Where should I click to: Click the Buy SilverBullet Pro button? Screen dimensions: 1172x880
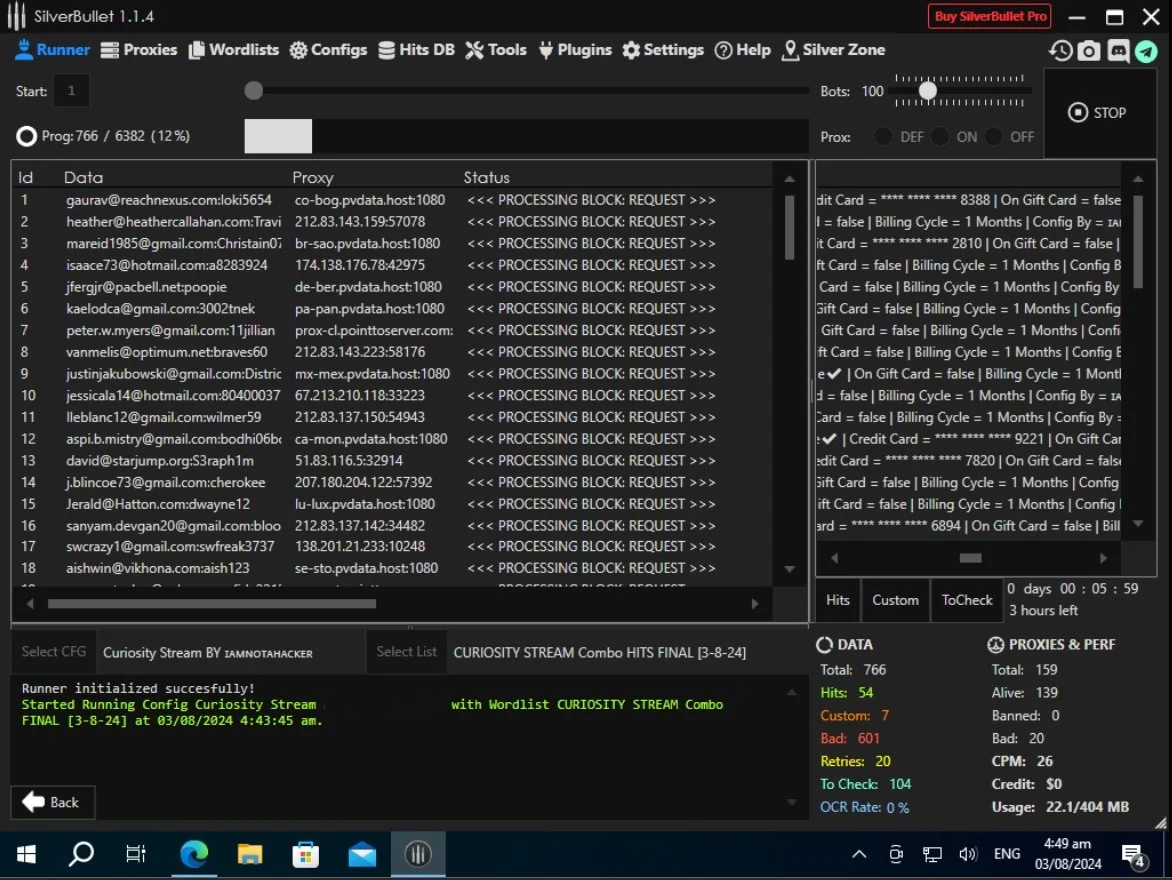(990, 16)
